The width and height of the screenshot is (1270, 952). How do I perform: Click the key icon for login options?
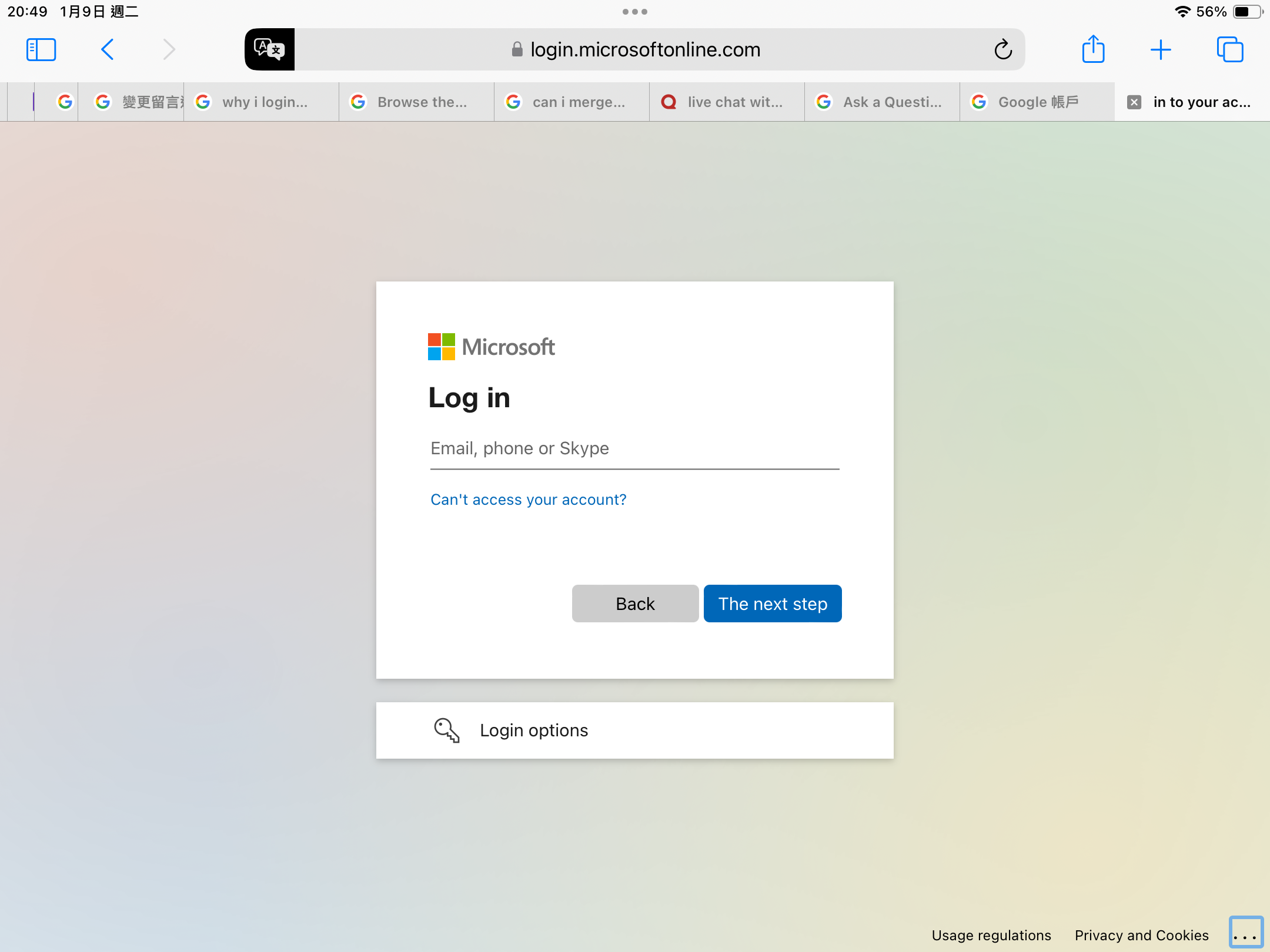tap(446, 730)
